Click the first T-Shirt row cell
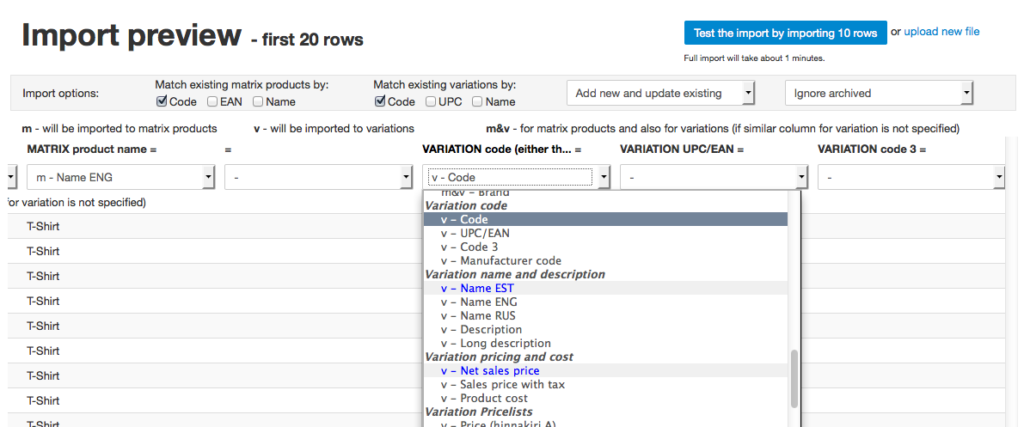 tap(43, 227)
